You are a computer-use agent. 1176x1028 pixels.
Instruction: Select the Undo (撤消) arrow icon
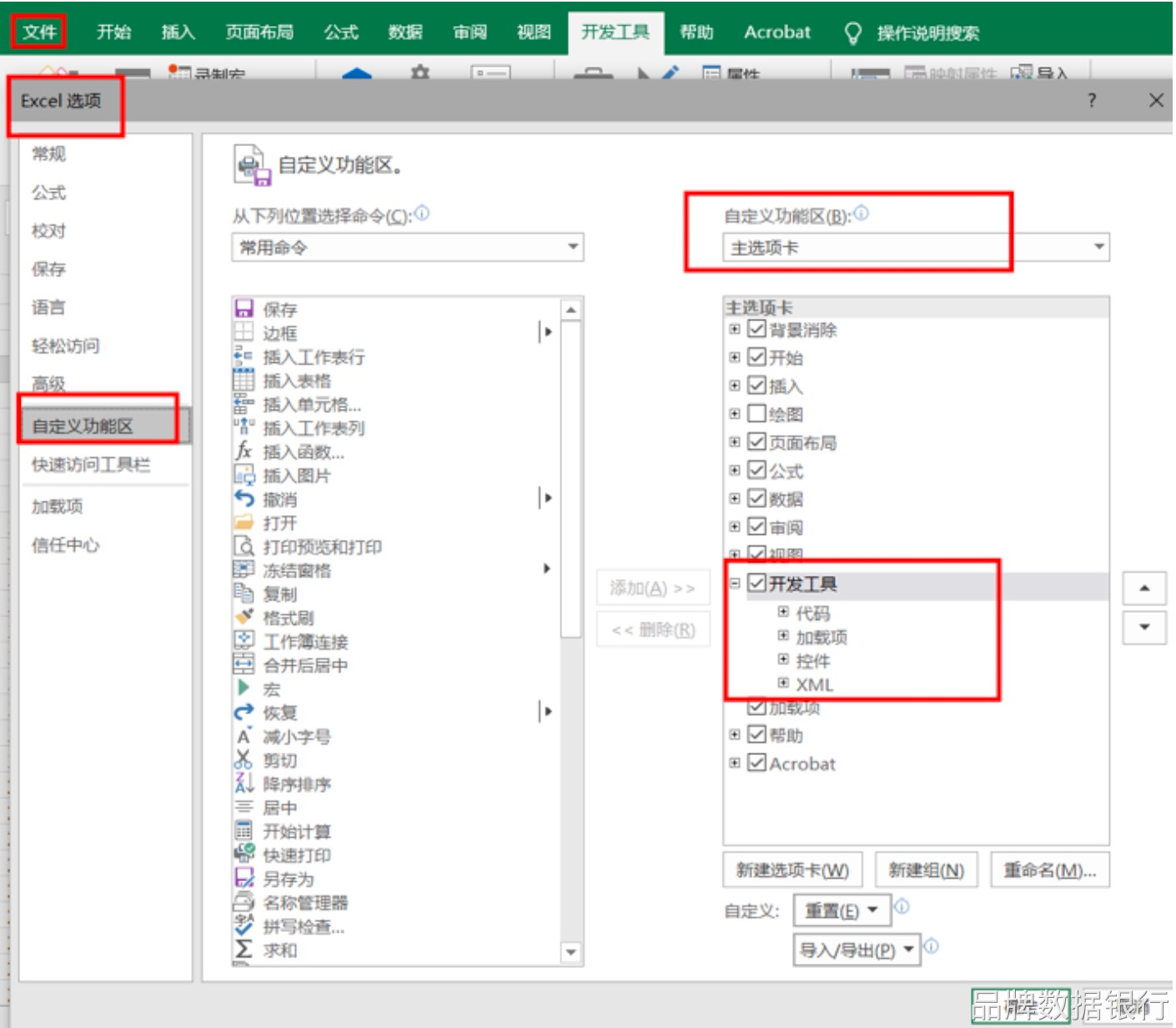(244, 499)
